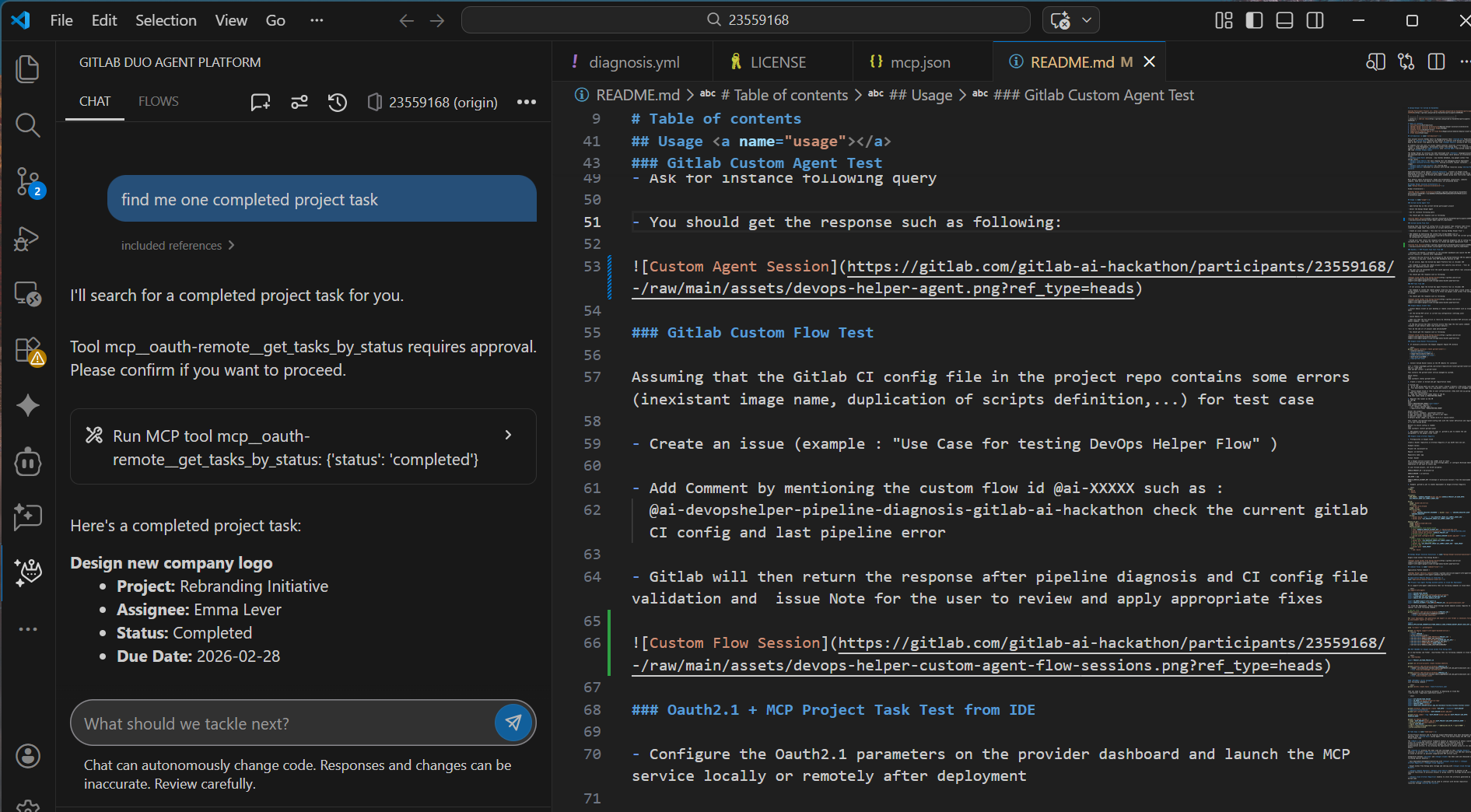
Task: Toggle the secondary side bar visibility
Action: [1315, 20]
